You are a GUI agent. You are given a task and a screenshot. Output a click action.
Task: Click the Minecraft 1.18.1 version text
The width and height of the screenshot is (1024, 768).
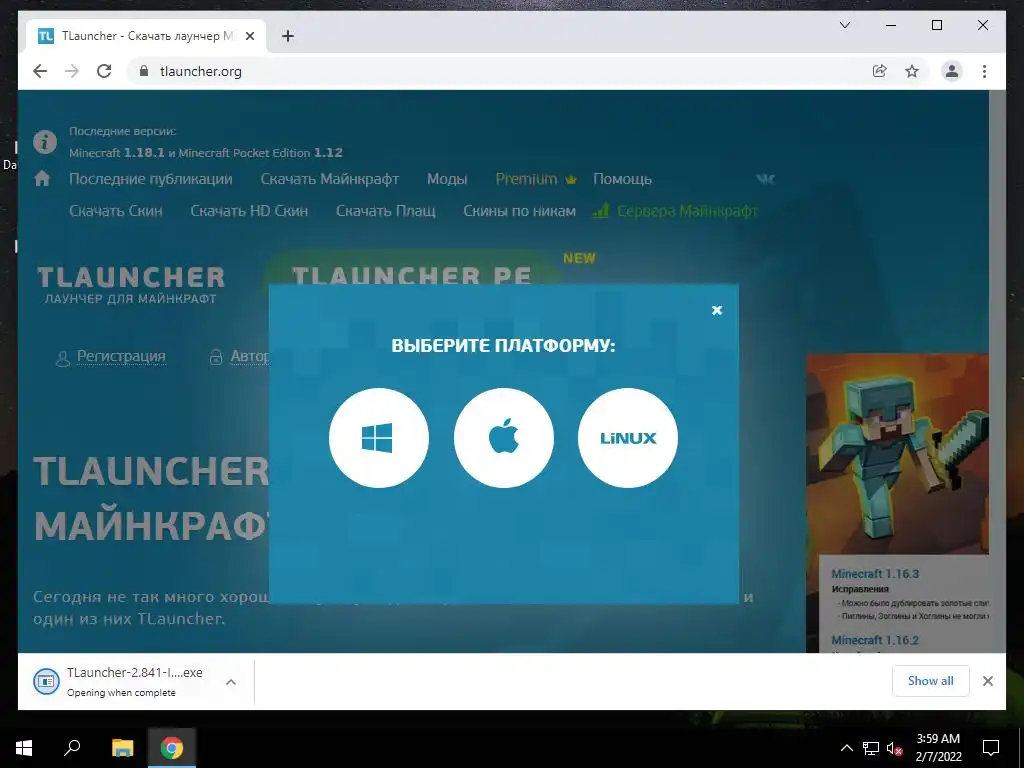117,153
